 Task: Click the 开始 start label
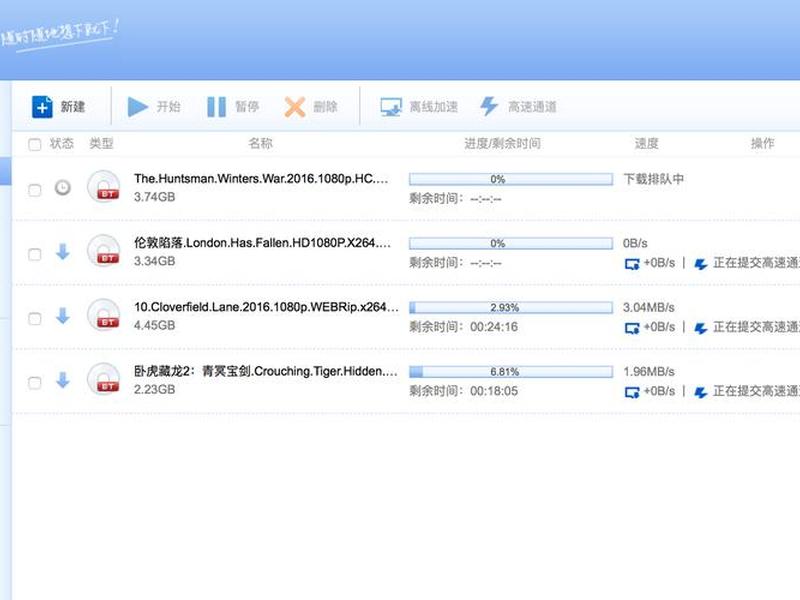point(168,107)
